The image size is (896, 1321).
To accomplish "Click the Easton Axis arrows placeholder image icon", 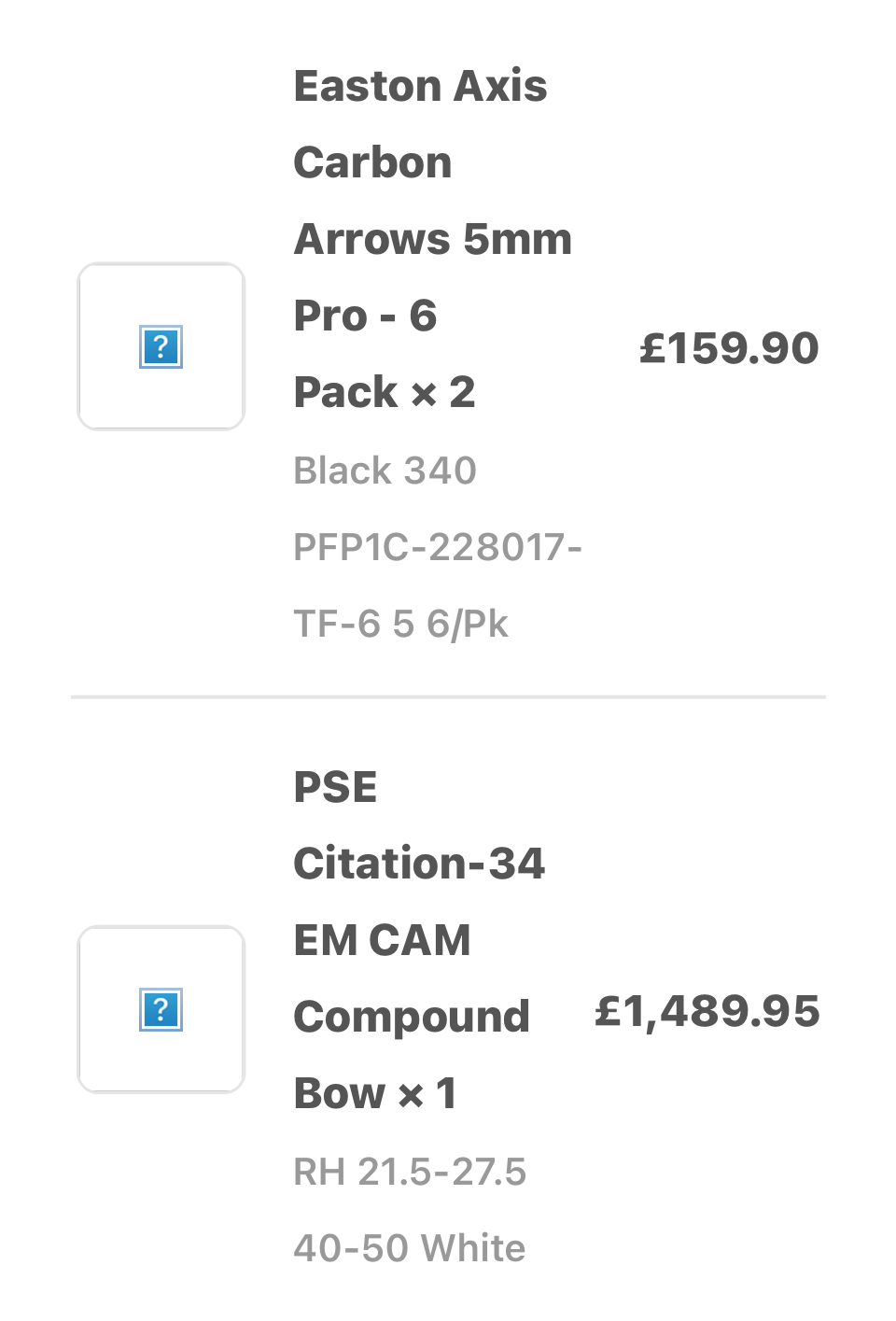I will [161, 347].
